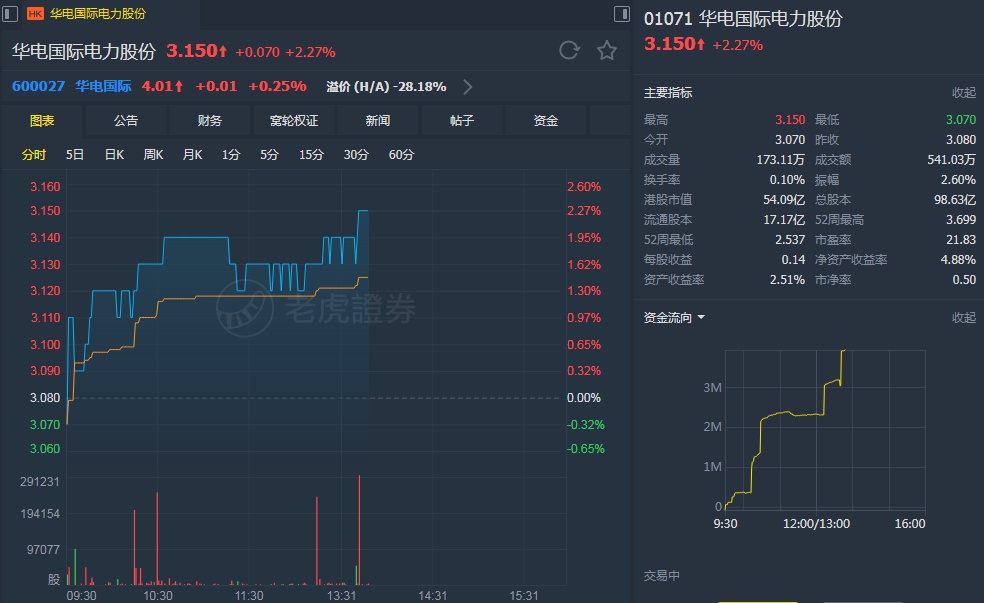Image resolution: width=984 pixels, height=603 pixels.
Task: Click the 3M label on fund flow chart
Action: pyautogui.click(x=712, y=388)
